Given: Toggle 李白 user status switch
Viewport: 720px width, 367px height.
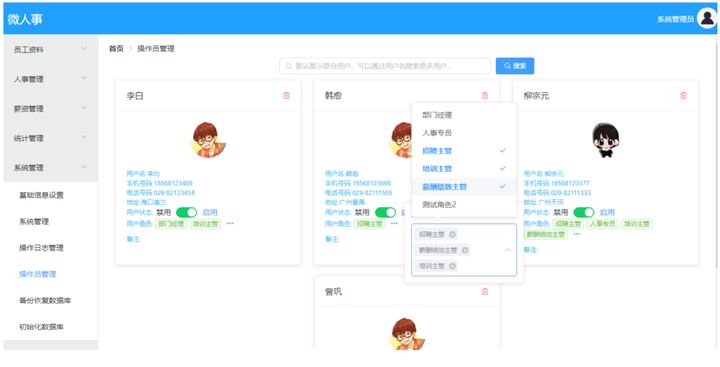Looking at the screenshot, I should (x=186, y=212).
